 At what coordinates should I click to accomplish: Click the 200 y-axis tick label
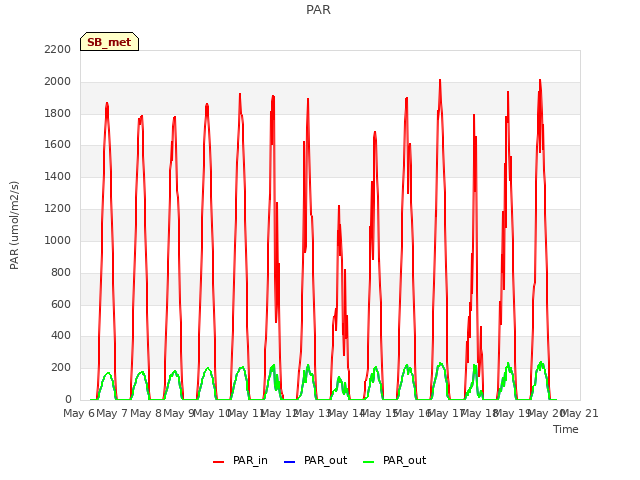[x=61, y=367]
